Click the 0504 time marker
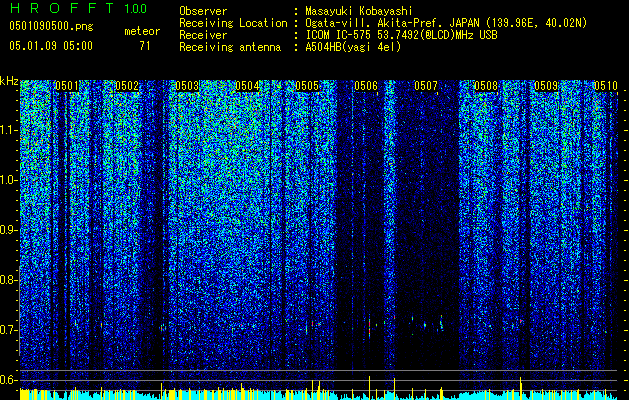This screenshot has width=629, height=400. coord(247,86)
